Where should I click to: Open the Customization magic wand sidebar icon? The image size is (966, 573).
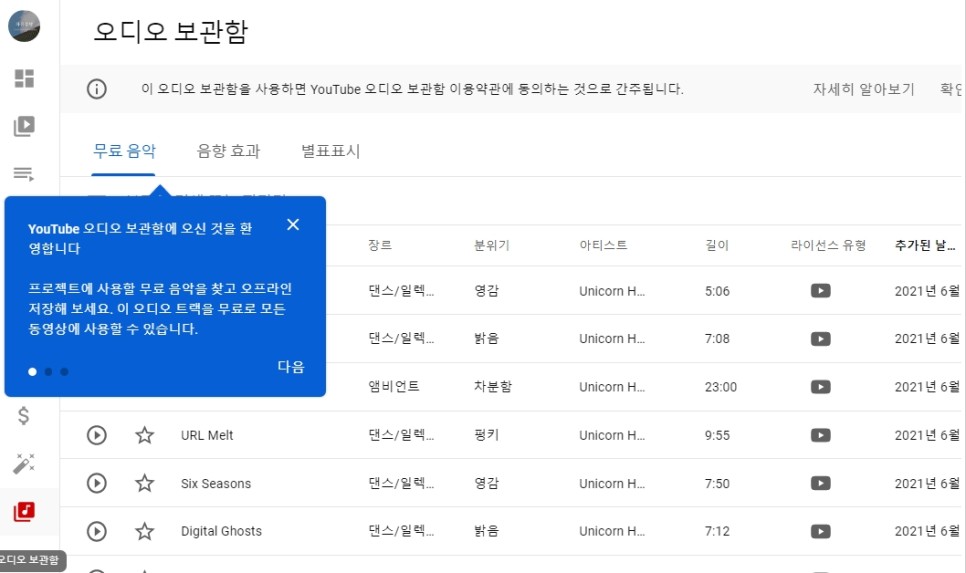24,463
